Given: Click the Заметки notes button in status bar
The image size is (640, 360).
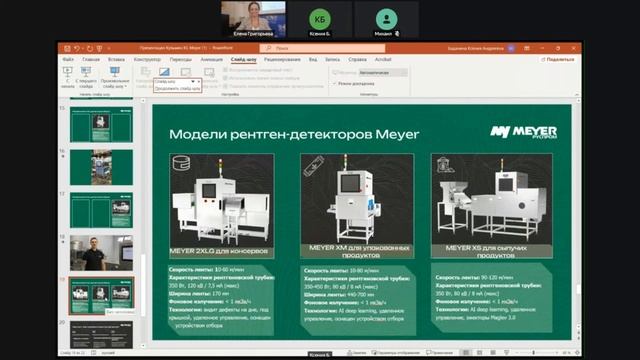Looking at the screenshot, I should [356, 352].
